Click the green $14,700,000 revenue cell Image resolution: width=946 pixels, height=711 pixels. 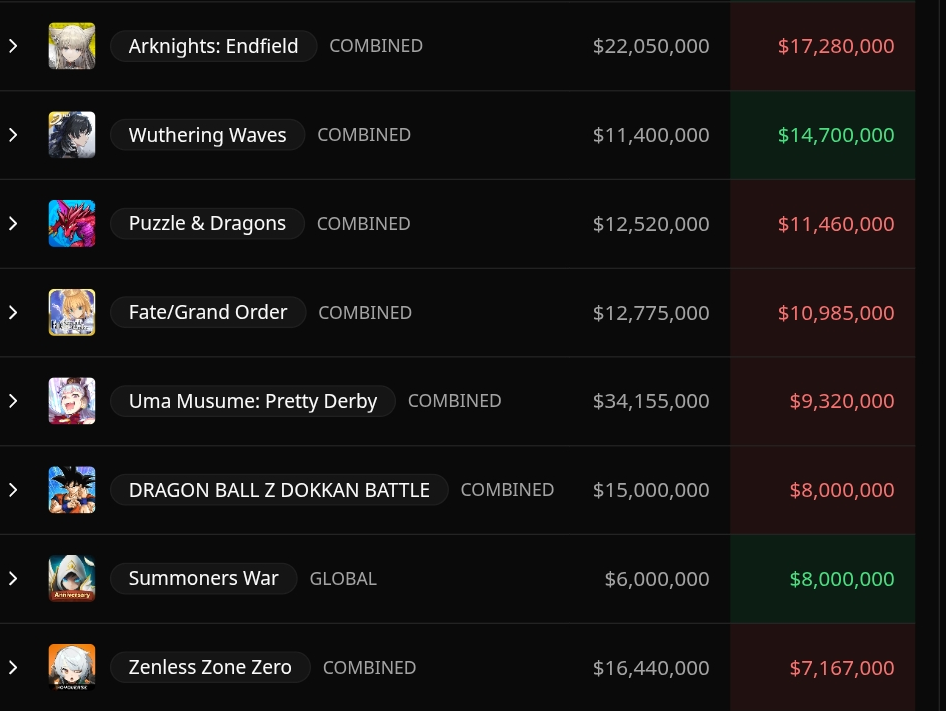click(822, 135)
